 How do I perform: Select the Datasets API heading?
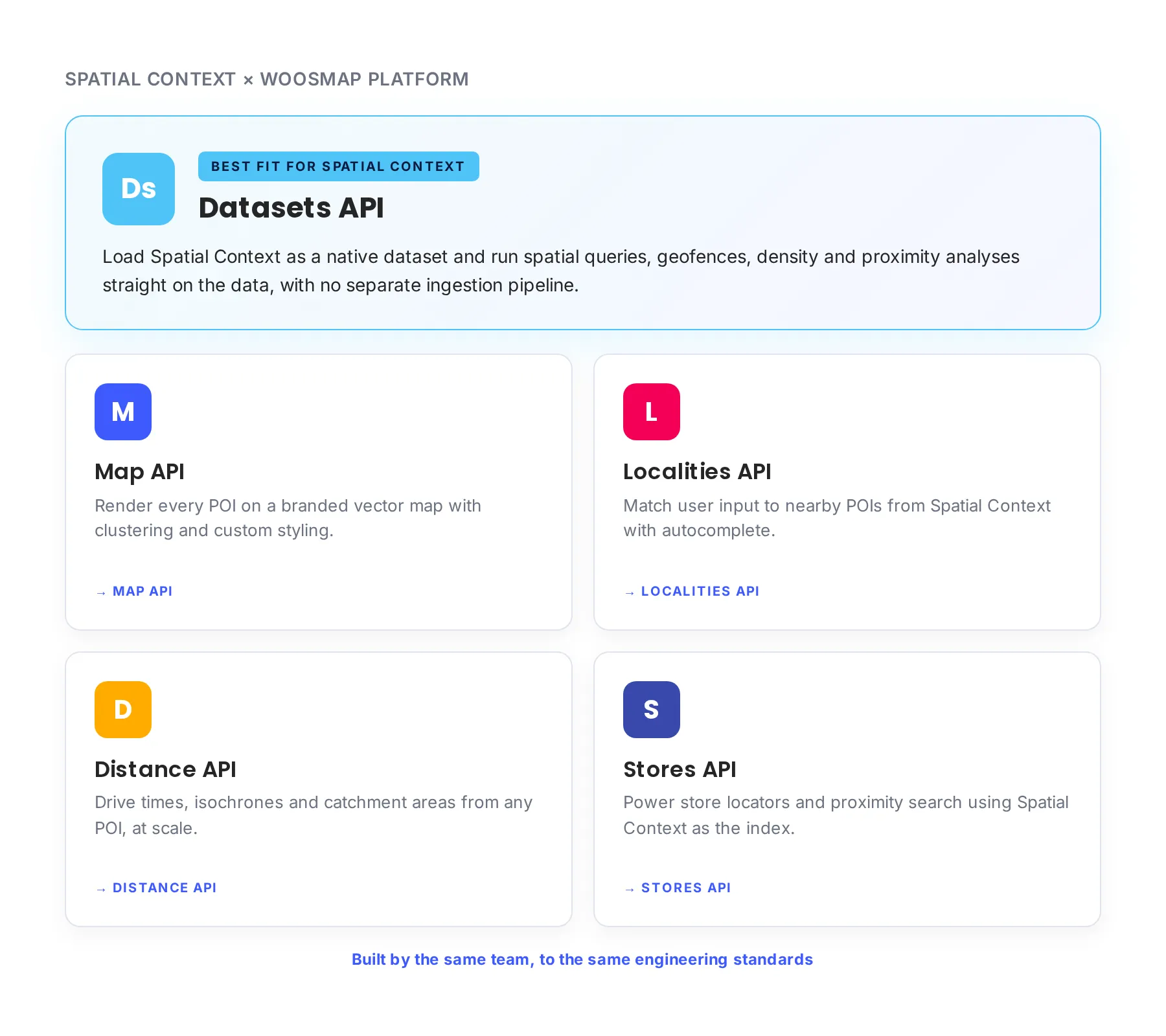(291, 208)
